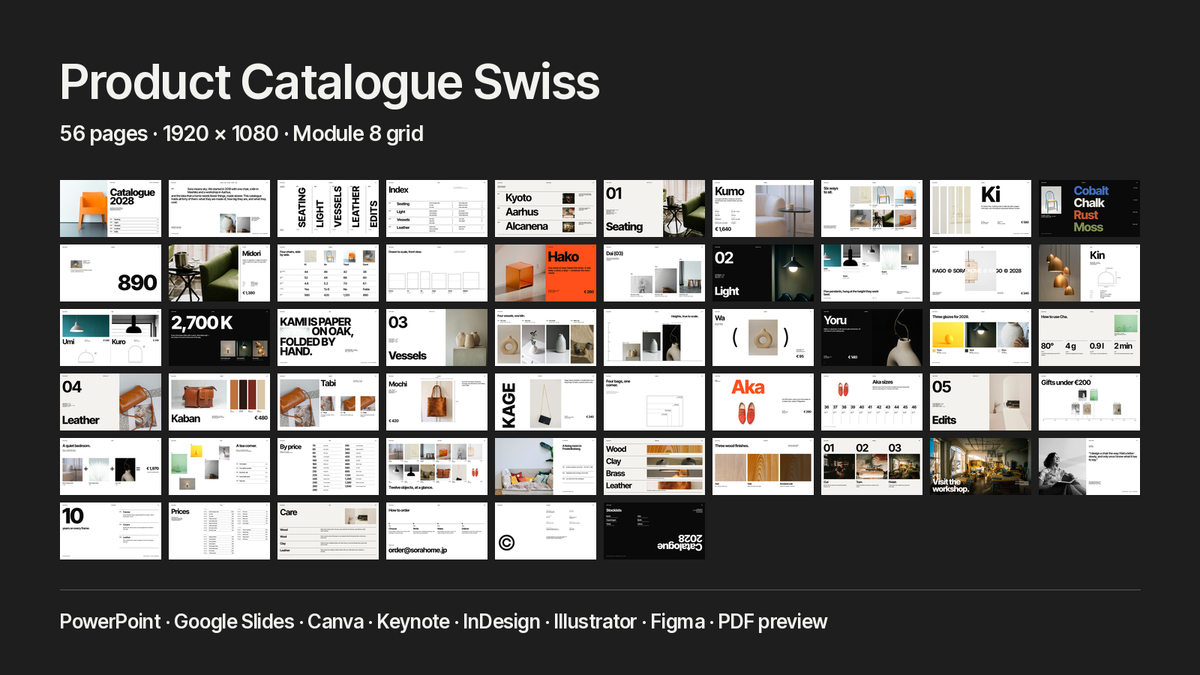Screen dimensions: 1200x675
Task: Open the Care instructions slide thumbnail
Action: pos(328,531)
